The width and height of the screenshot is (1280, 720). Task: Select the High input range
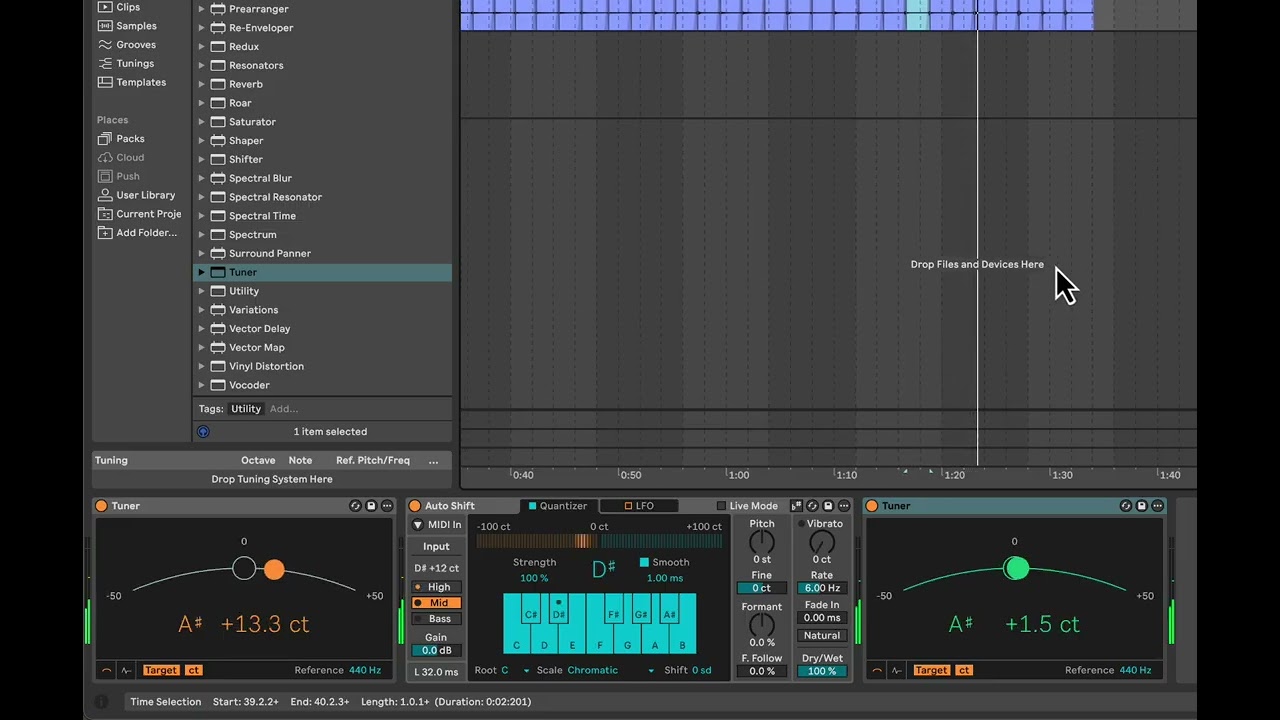click(436, 587)
